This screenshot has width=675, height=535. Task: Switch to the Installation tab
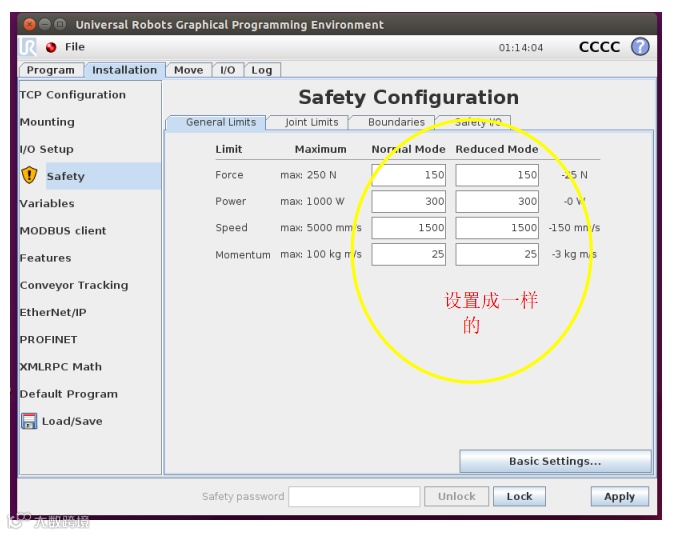124,70
